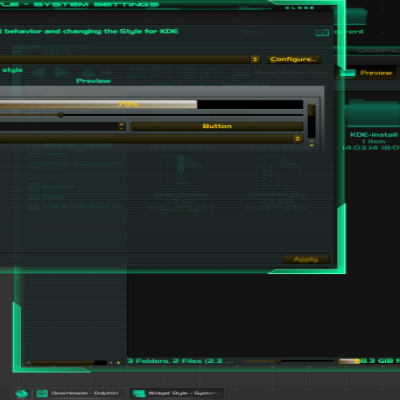The width and height of the screenshot is (400, 400).
Task: Click the Dolphin Up arrow behind the dialog
Action: [x=88, y=72]
